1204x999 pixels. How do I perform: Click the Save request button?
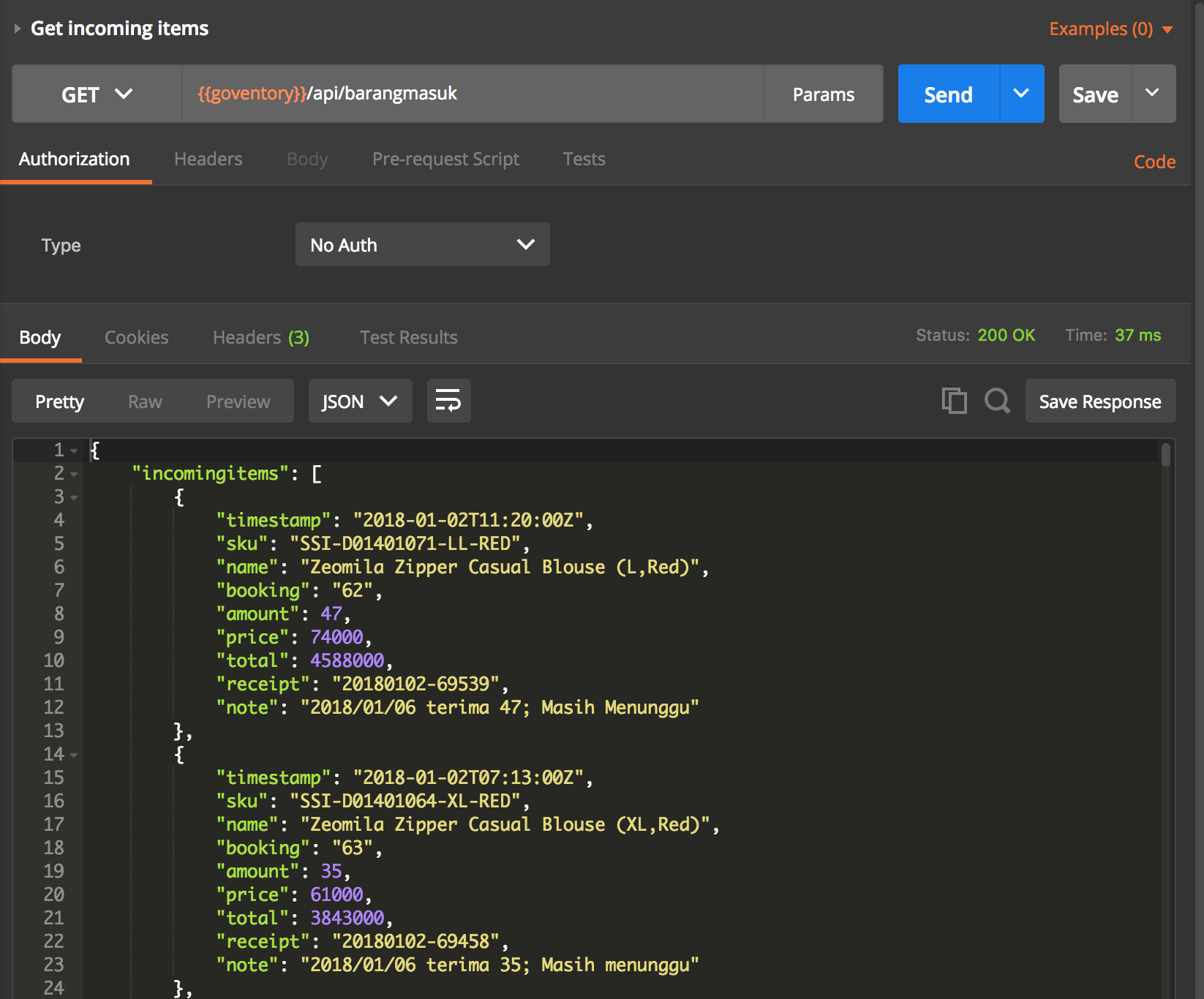(1095, 94)
